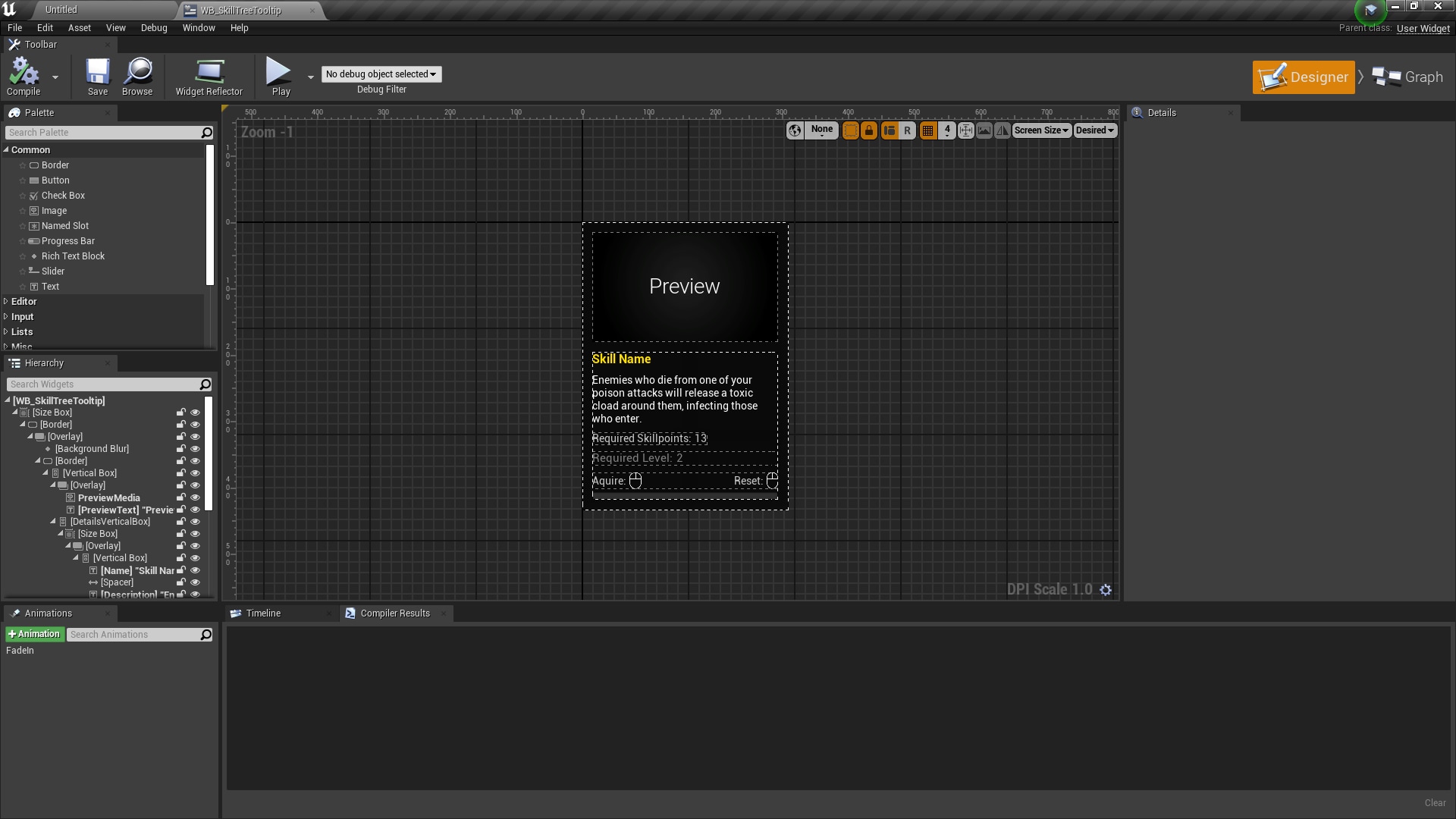Click the localization preview globe icon
Image resolution: width=1456 pixels, height=819 pixels.
click(795, 130)
